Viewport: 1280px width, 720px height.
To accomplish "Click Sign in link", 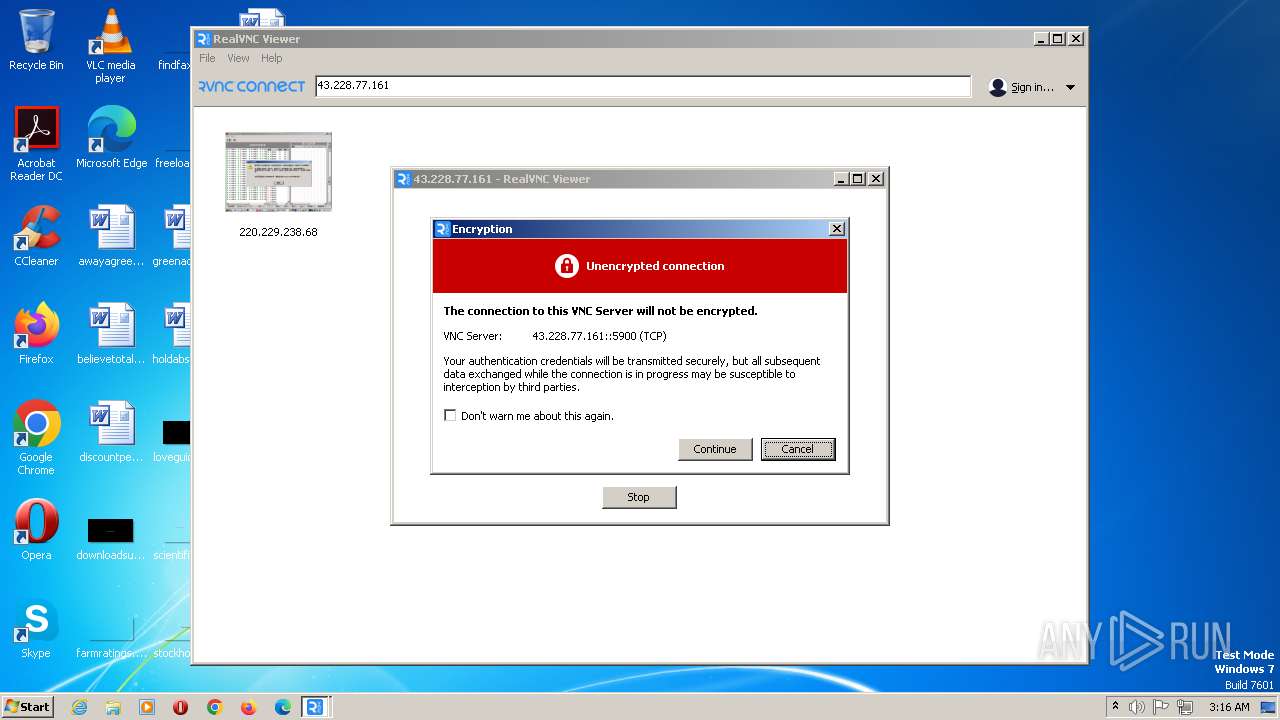I will point(1032,87).
